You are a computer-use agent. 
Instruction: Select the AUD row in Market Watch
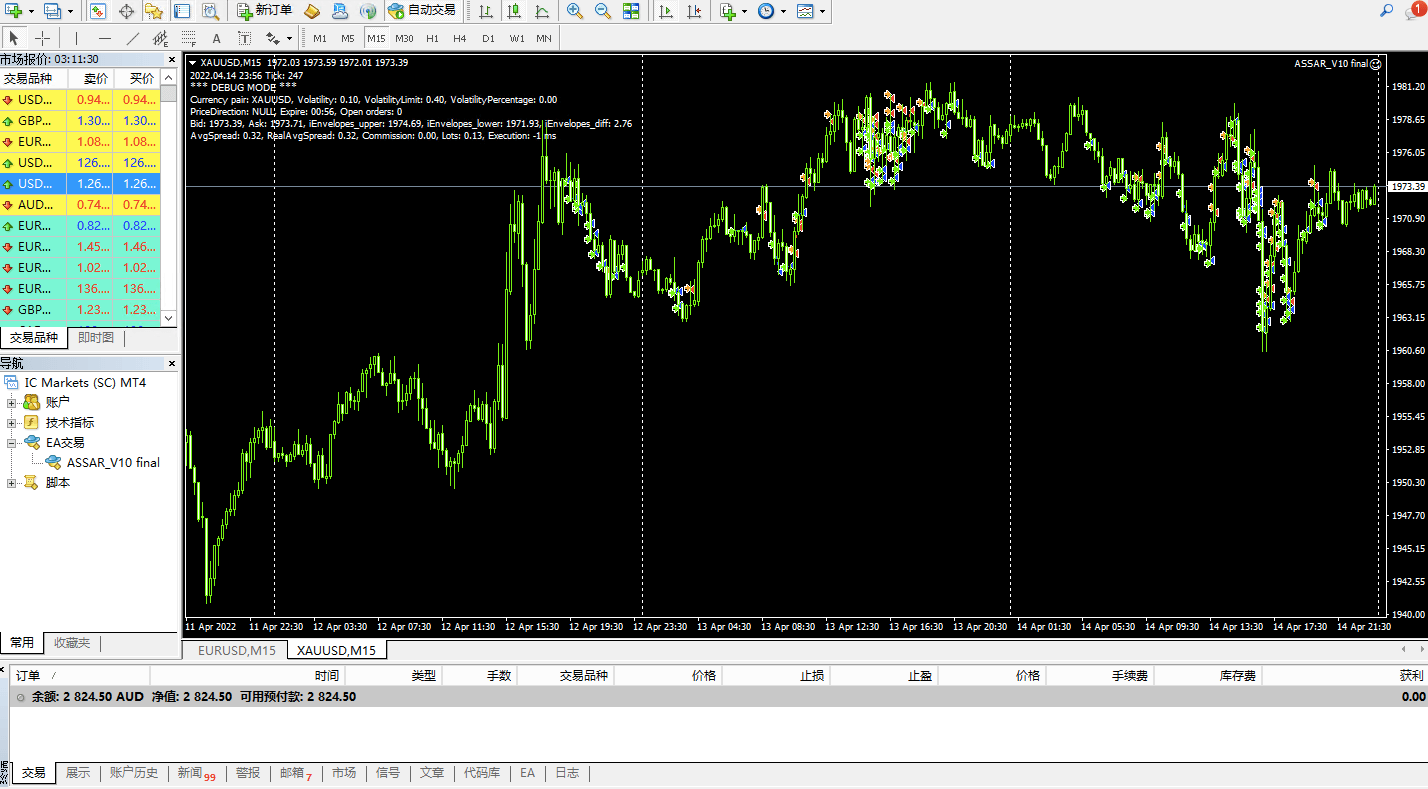(x=80, y=205)
